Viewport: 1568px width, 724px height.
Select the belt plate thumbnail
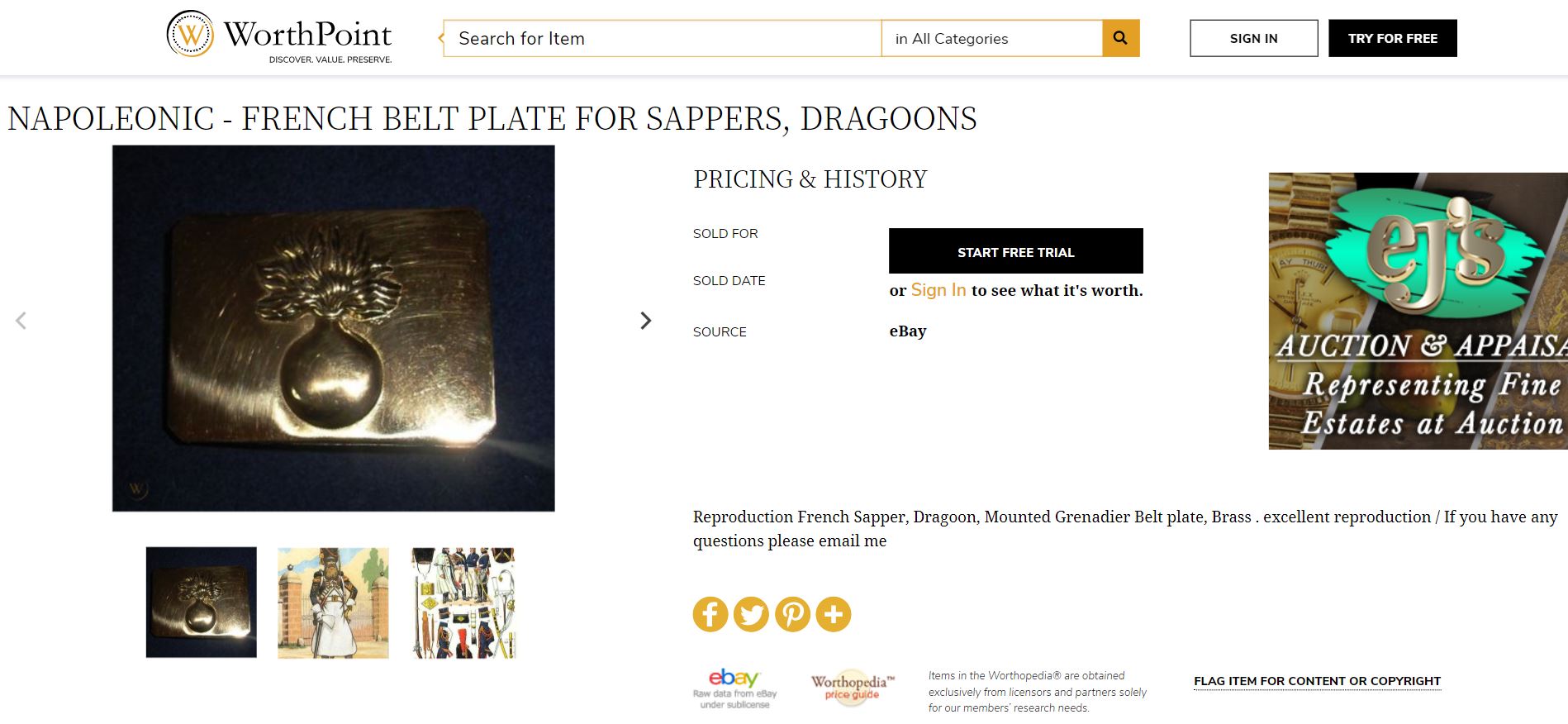(x=202, y=603)
